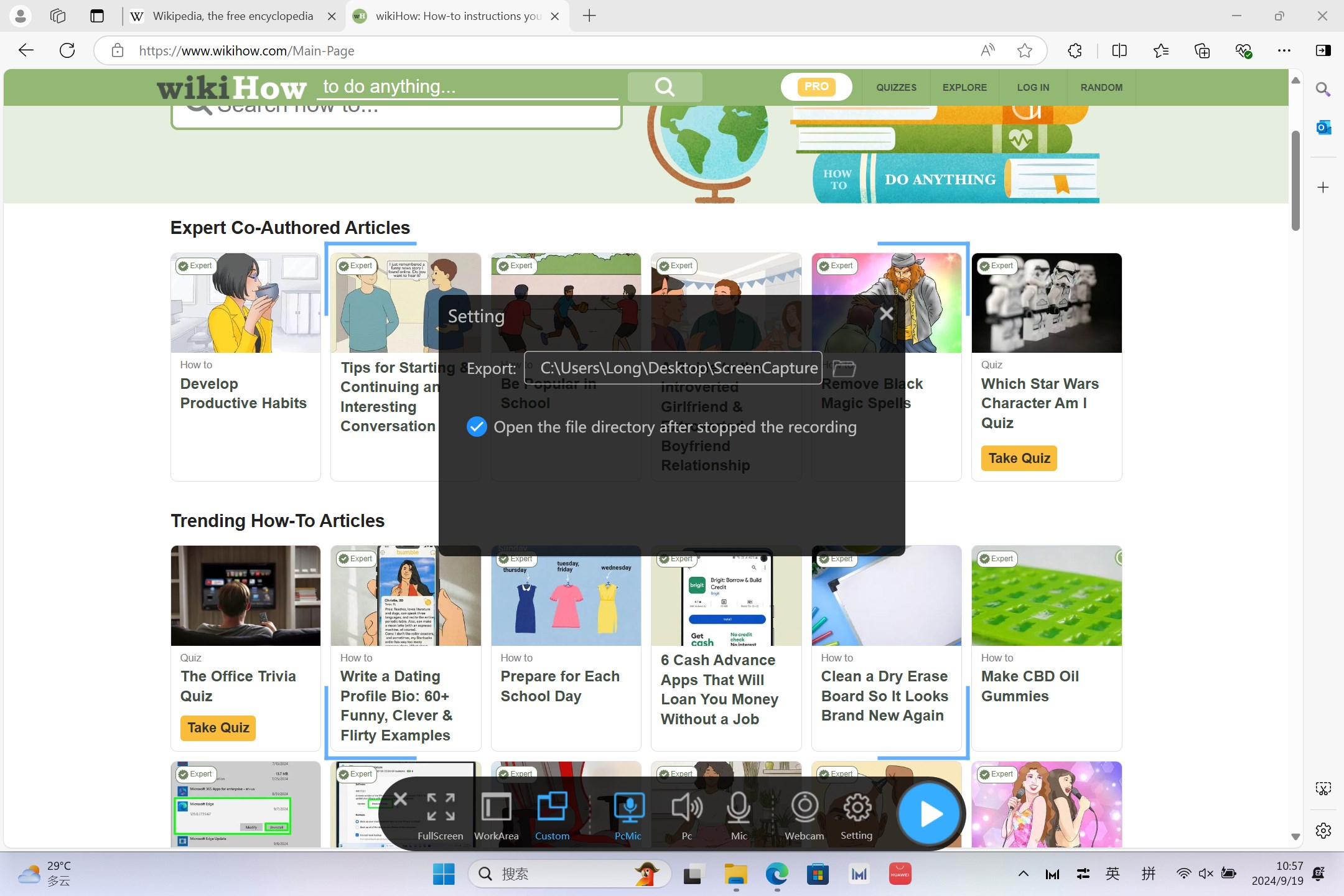Close the Setting dialog
The width and height of the screenshot is (1344, 896).
pos(887,314)
